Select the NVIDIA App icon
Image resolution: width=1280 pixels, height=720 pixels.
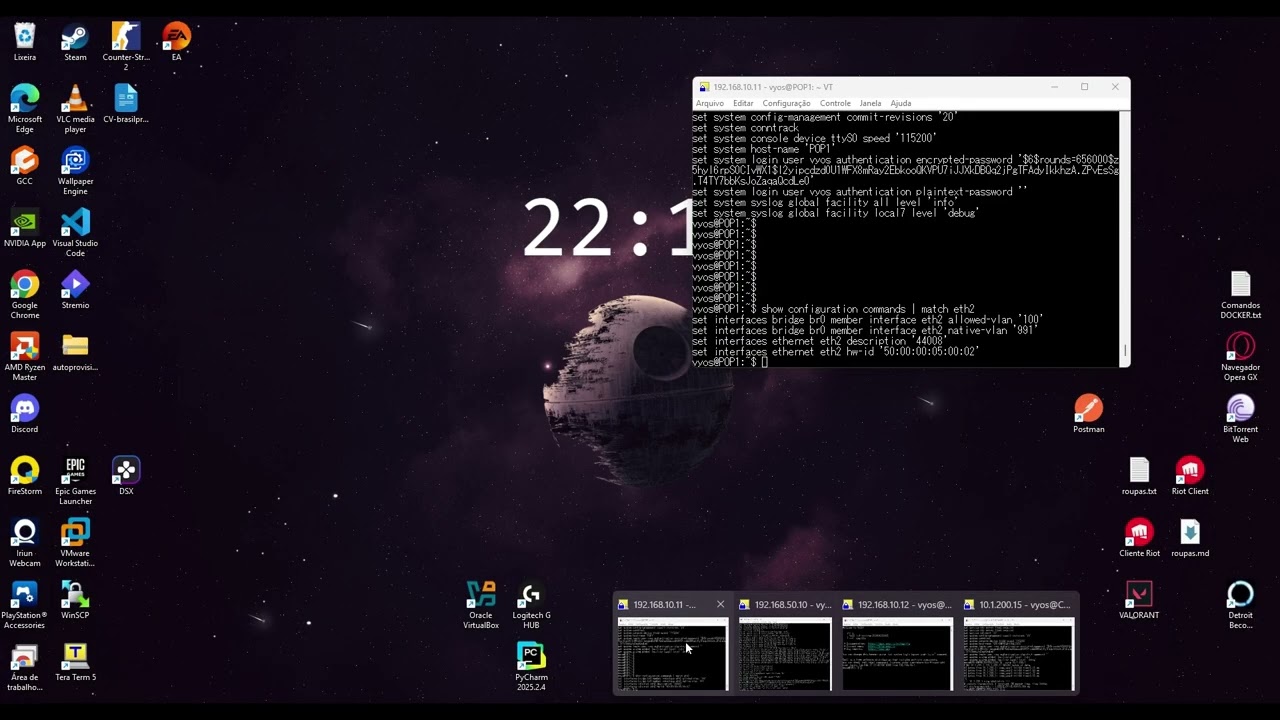(25, 228)
